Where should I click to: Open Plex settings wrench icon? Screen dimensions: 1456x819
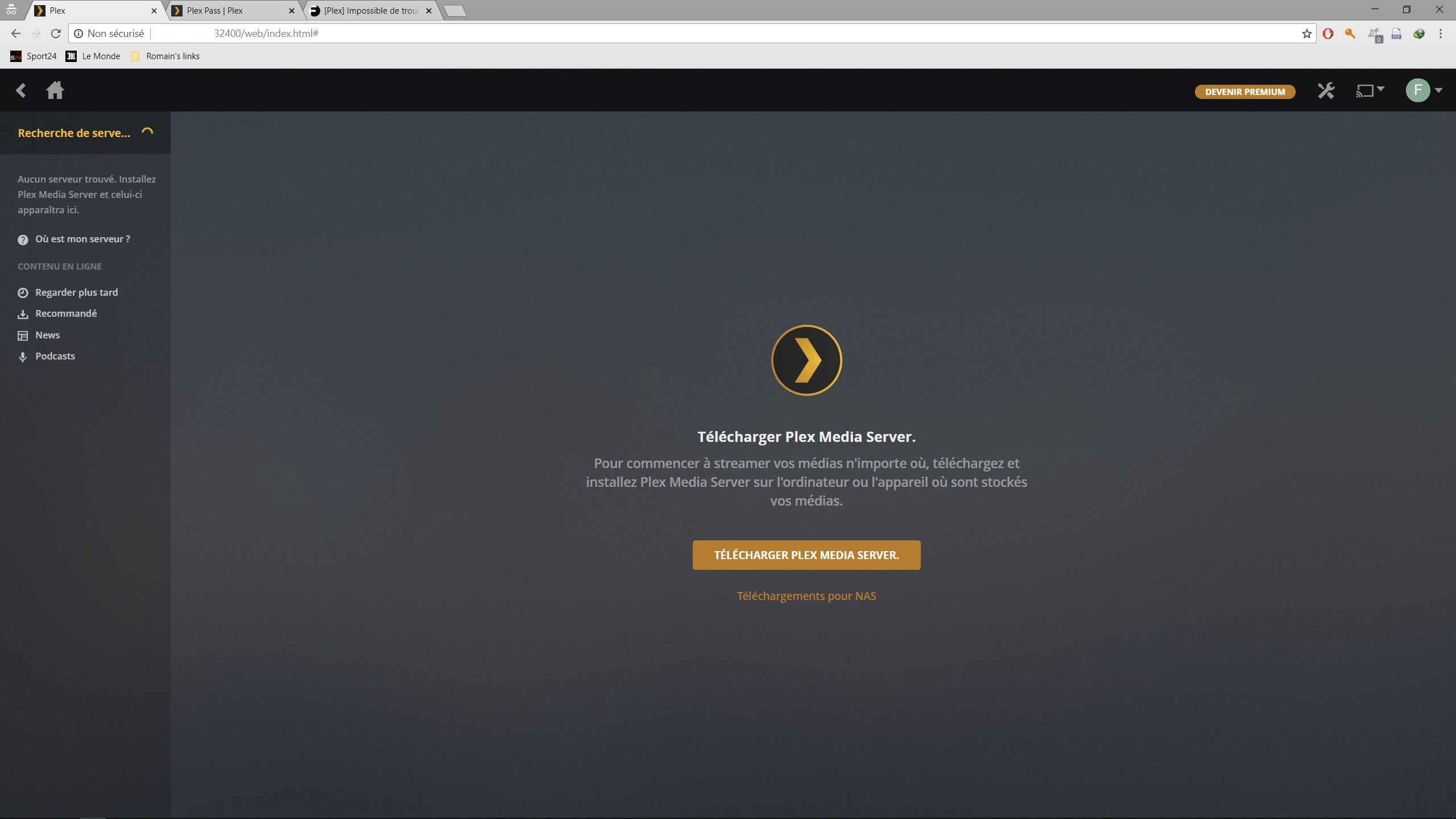[1326, 90]
